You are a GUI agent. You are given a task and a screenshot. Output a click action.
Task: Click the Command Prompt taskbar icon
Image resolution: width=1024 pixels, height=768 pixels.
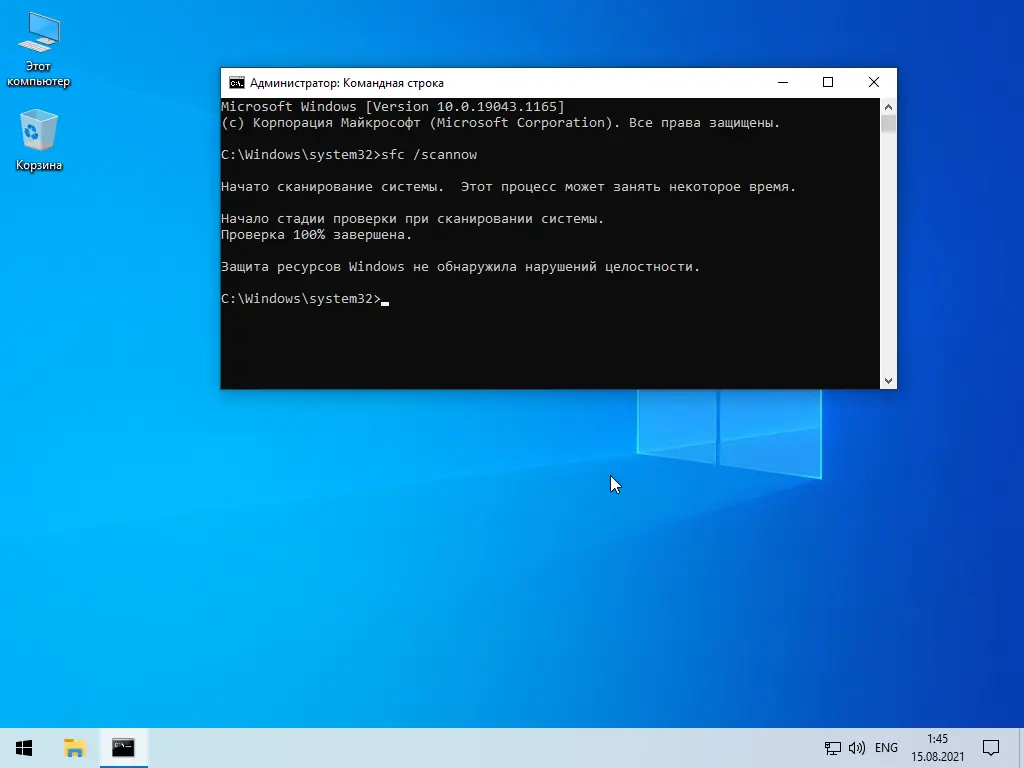(x=123, y=748)
